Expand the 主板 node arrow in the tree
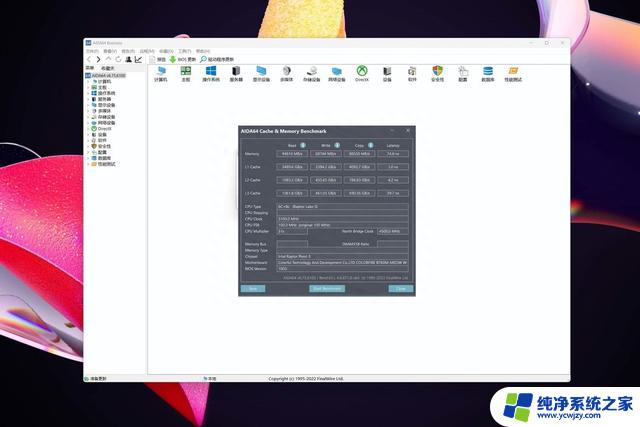The image size is (640, 427). 88,87
